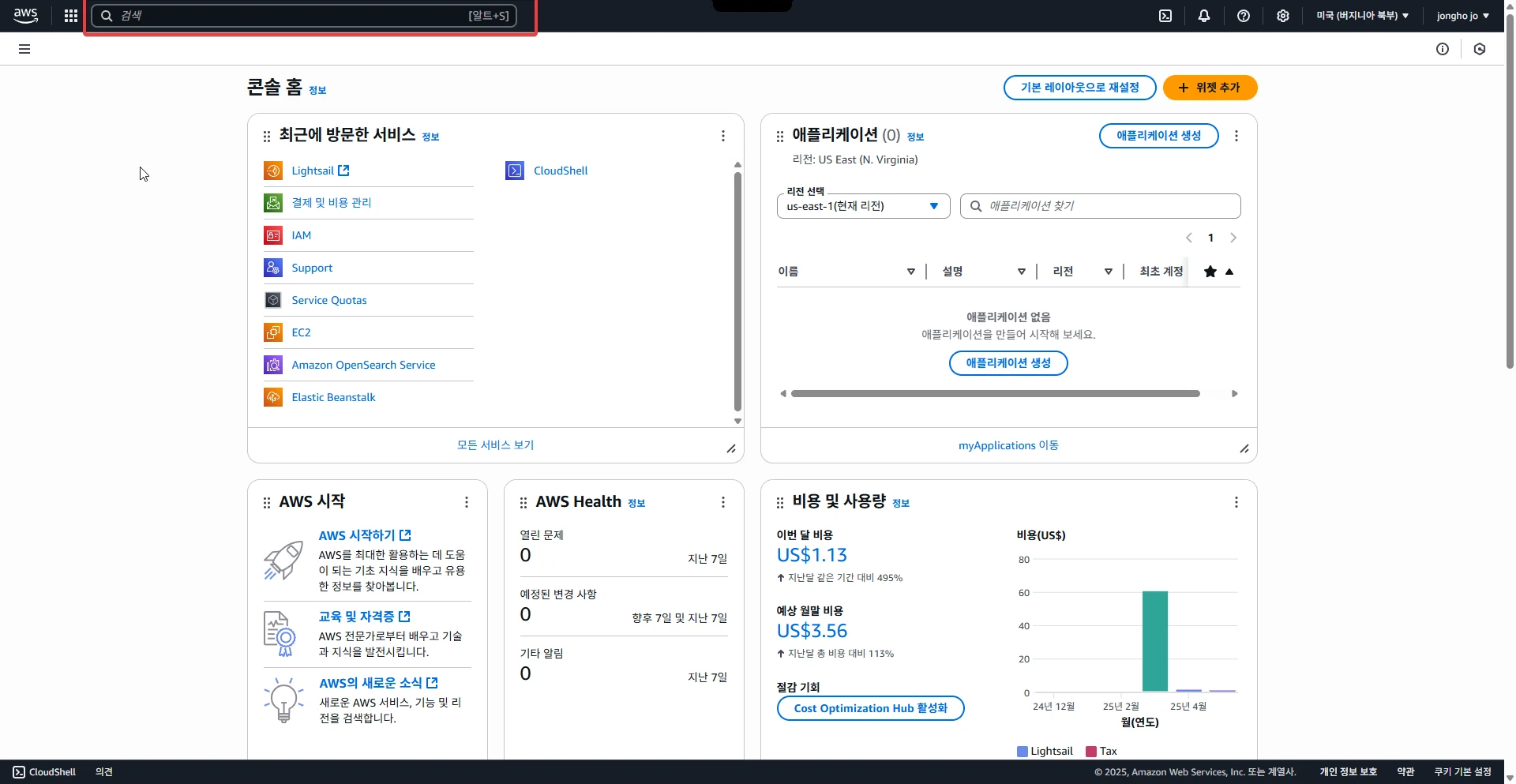
Task: Toggle the hamburger side navigation
Action: [x=24, y=49]
